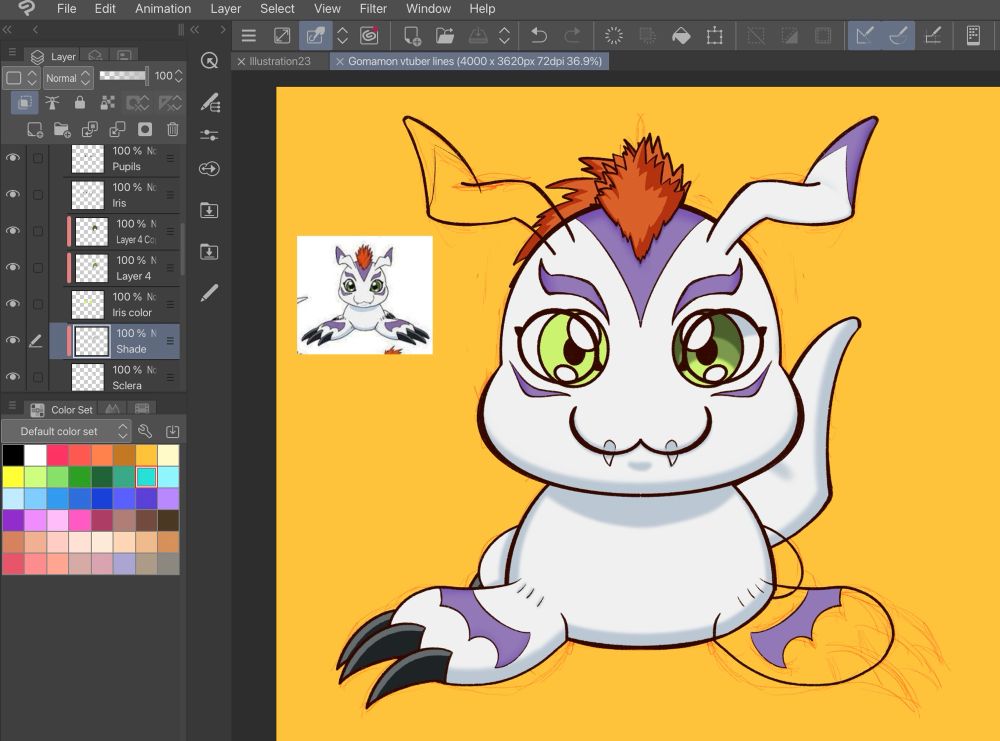This screenshot has height=741, width=1000.
Task: Click the merge with layer below icon
Action: pyautogui.click(x=117, y=129)
